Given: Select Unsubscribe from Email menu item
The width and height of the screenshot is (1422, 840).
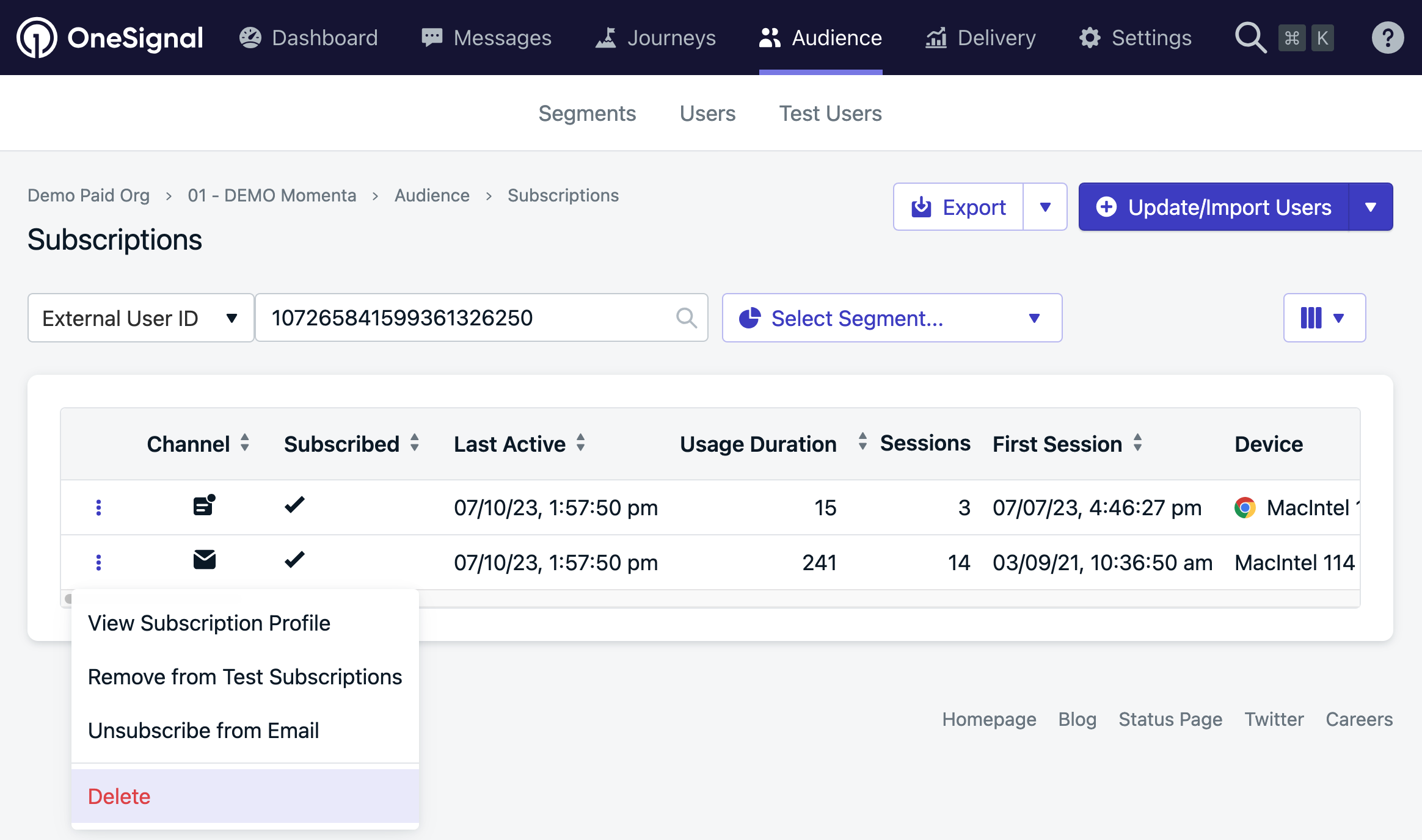Looking at the screenshot, I should 203,731.
